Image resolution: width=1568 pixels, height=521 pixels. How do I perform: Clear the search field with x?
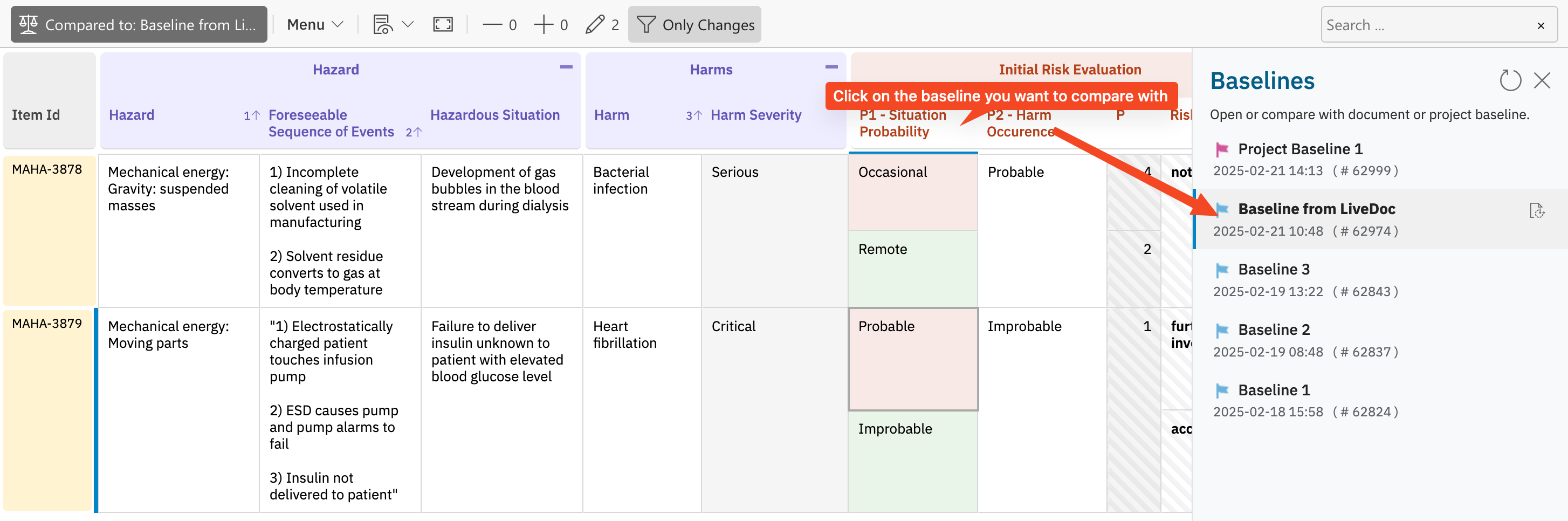pos(1541,25)
